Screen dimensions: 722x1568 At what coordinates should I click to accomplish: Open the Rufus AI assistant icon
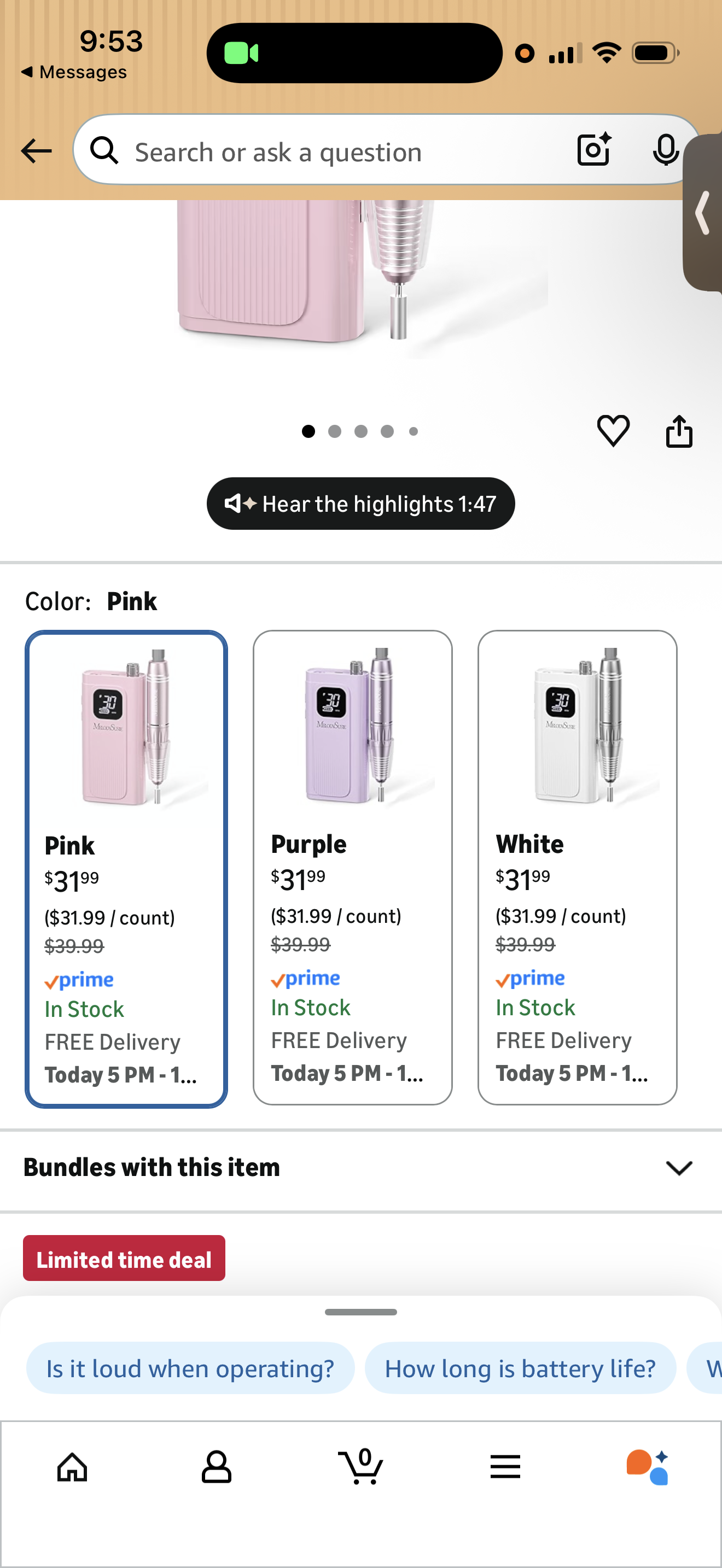click(648, 1467)
